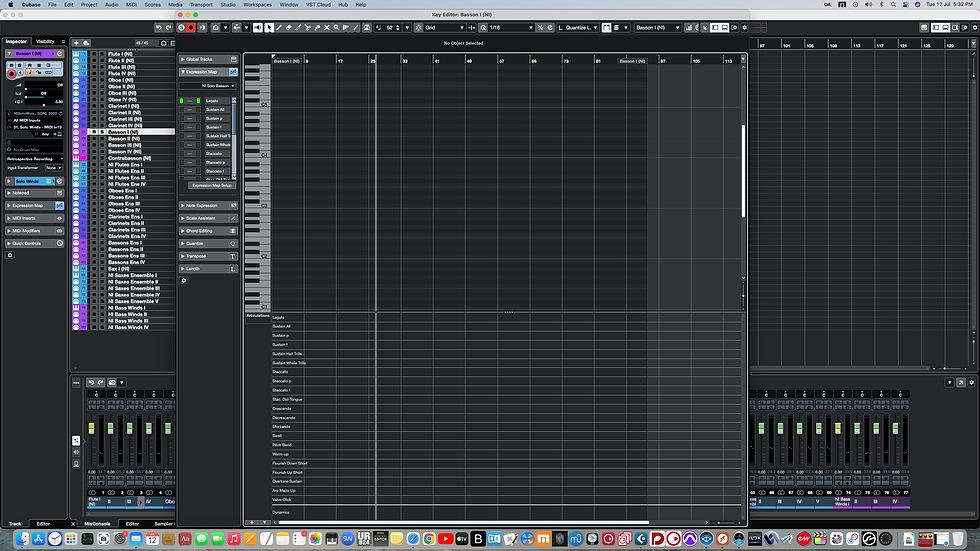
Task: Select the Draw pencil tool
Action: click(x=279, y=27)
